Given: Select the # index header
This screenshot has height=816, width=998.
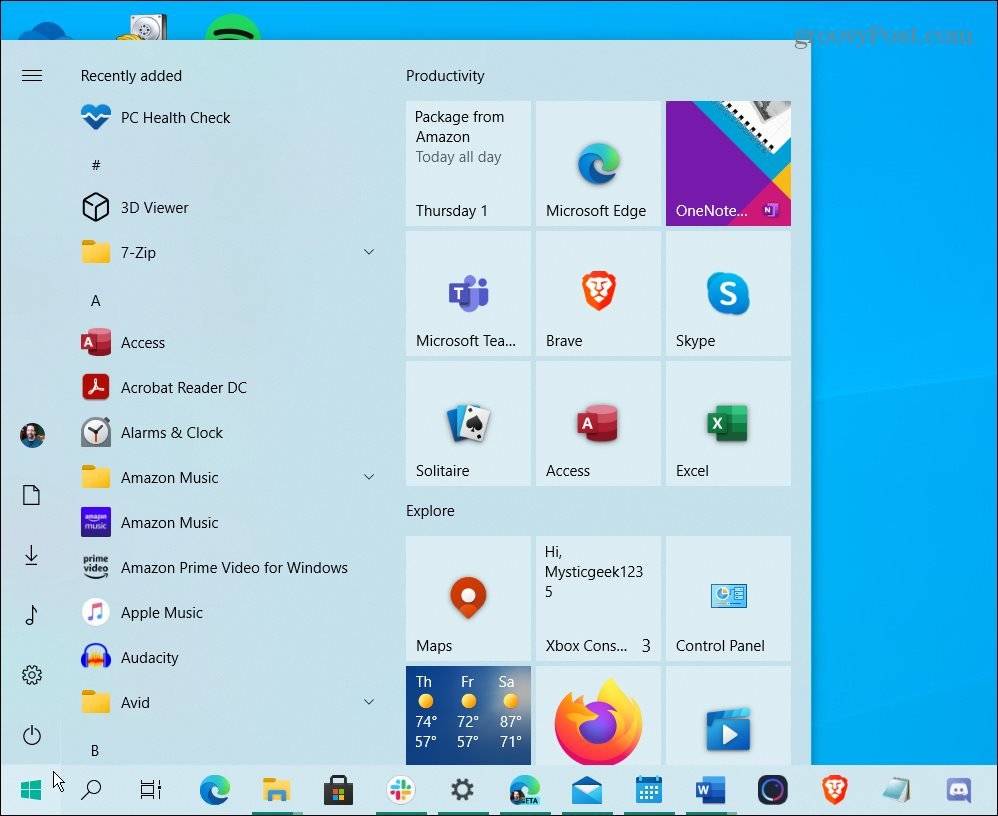Looking at the screenshot, I should [95, 165].
